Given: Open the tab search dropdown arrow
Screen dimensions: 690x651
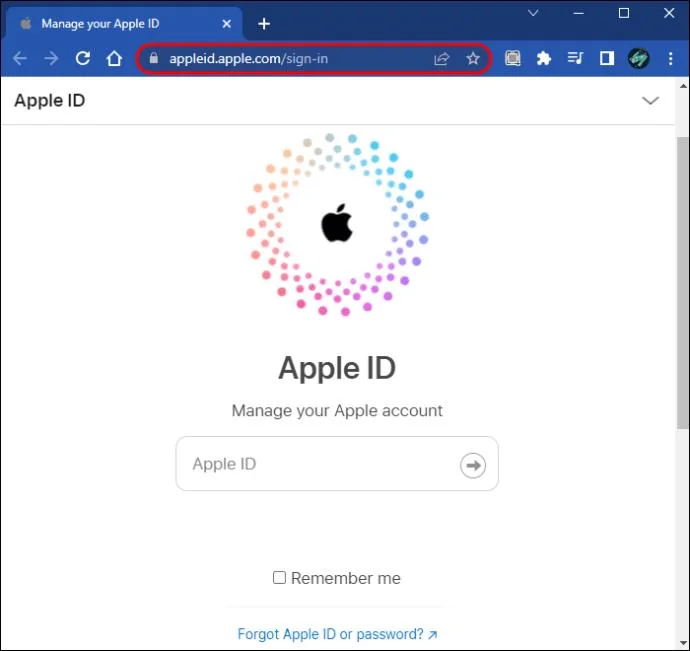Looking at the screenshot, I should (x=533, y=13).
